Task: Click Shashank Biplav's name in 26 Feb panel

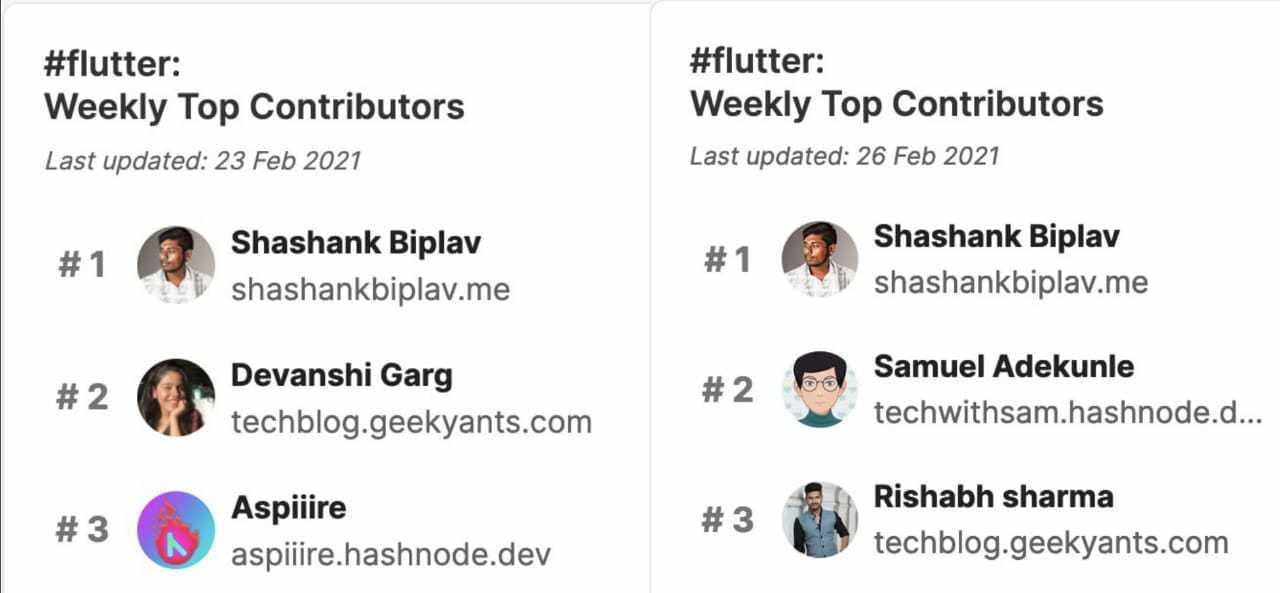Action: coord(996,237)
